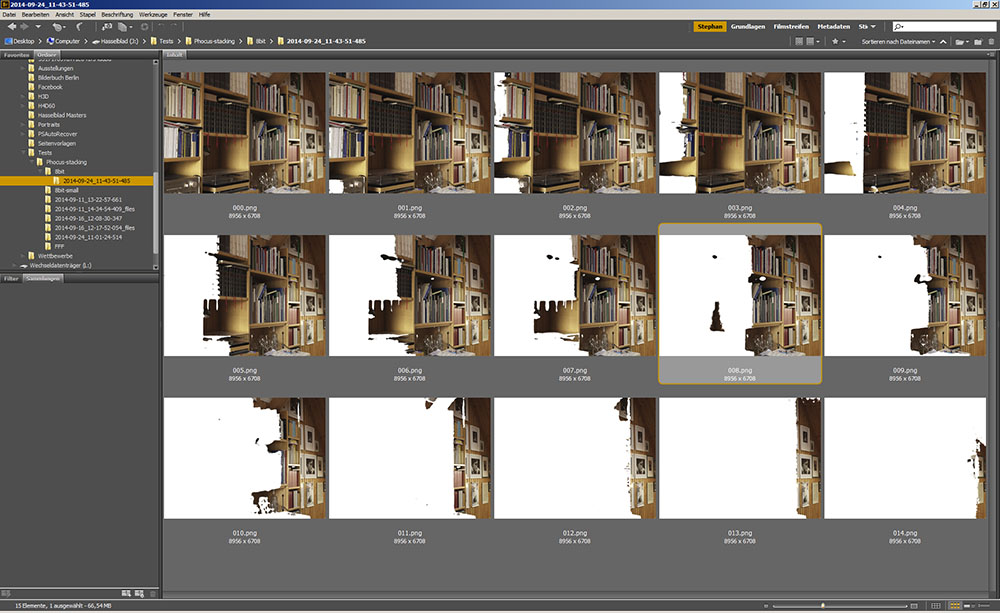Expand the Ausstellungen folder arrow
Viewport: 1000px width, 613px height.
23,68
